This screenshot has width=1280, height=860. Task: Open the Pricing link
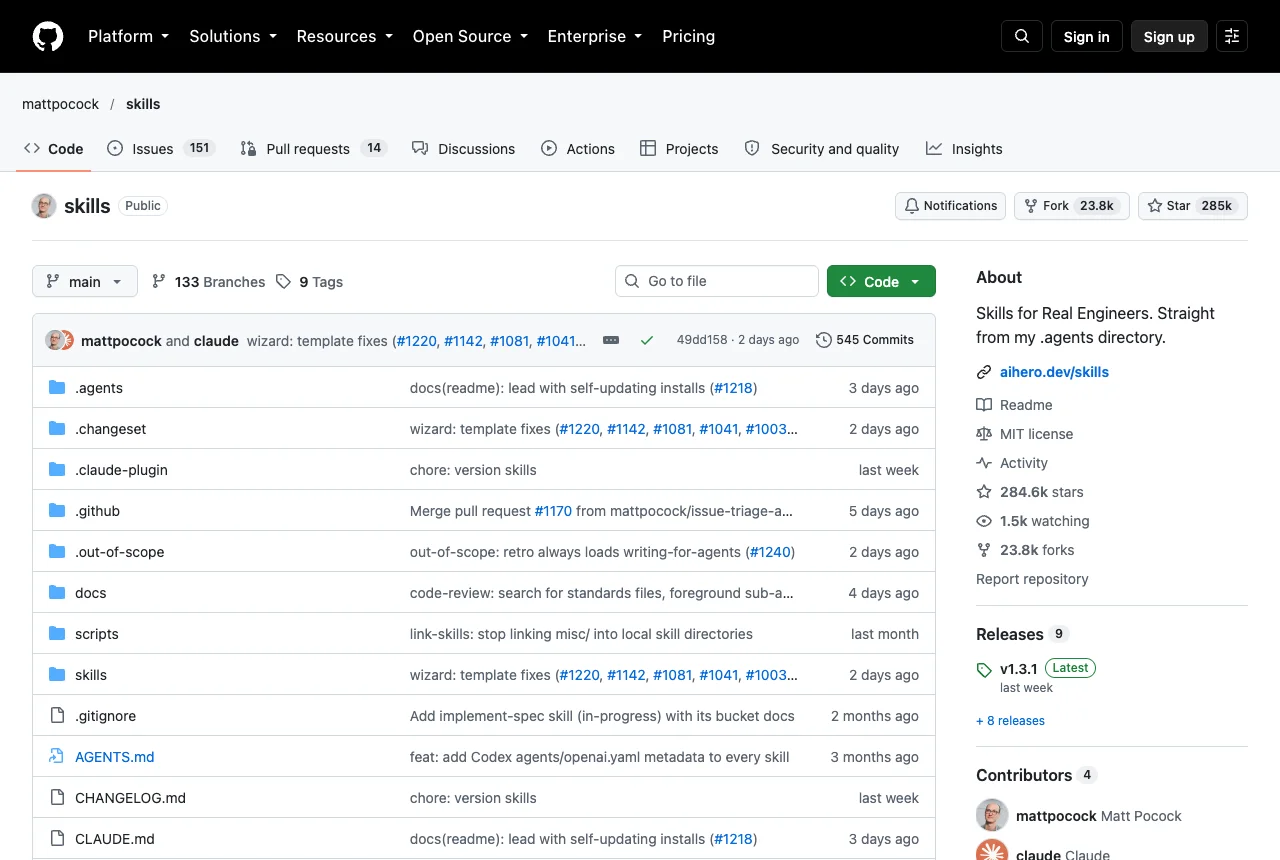coord(688,36)
